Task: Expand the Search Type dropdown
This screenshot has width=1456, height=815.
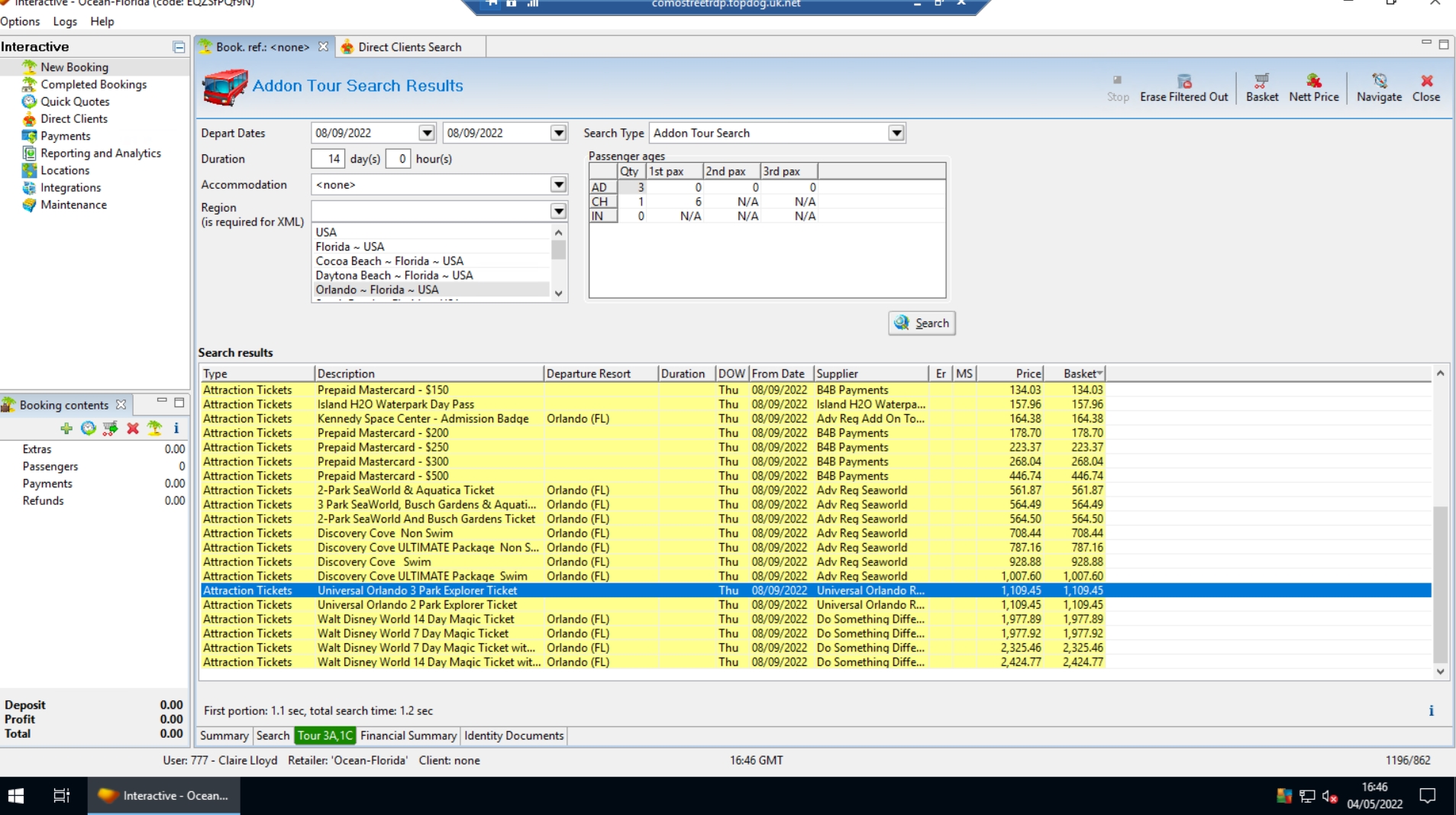Action: tap(896, 133)
